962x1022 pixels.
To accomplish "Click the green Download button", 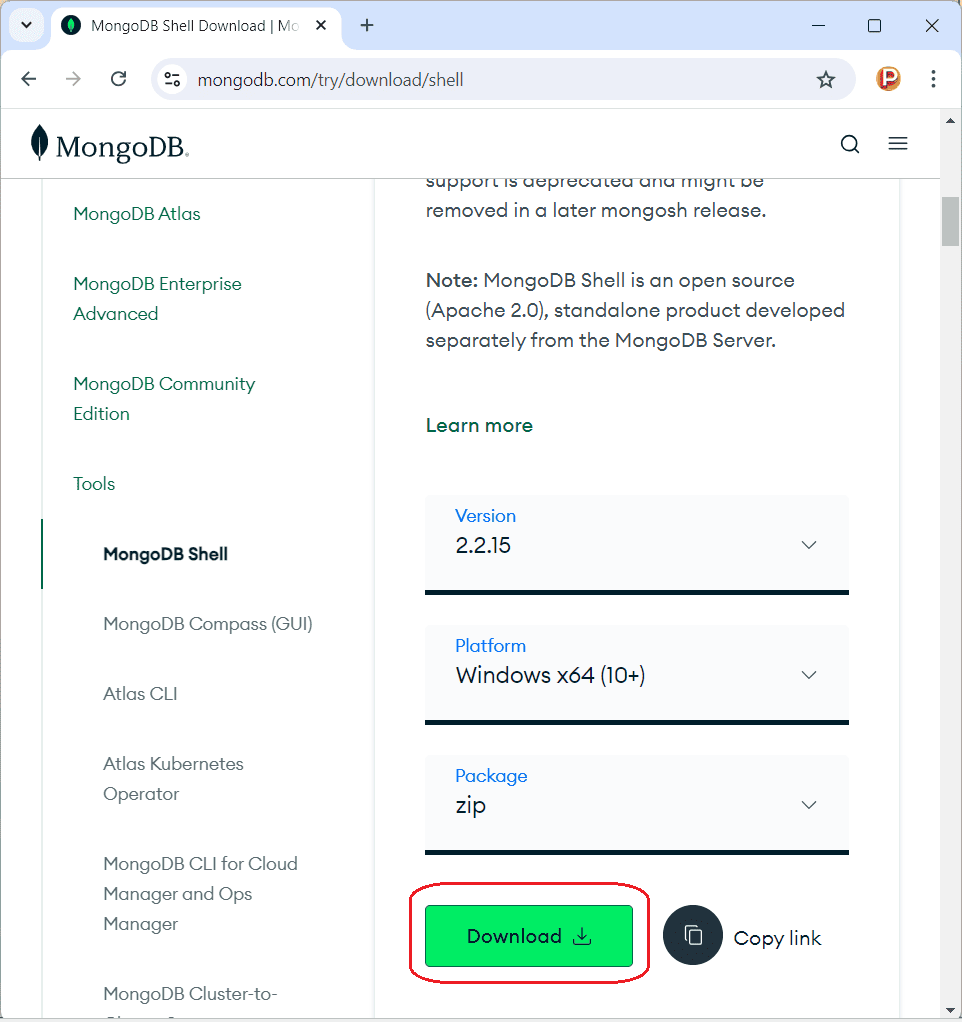I will click(x=529, y=936).
